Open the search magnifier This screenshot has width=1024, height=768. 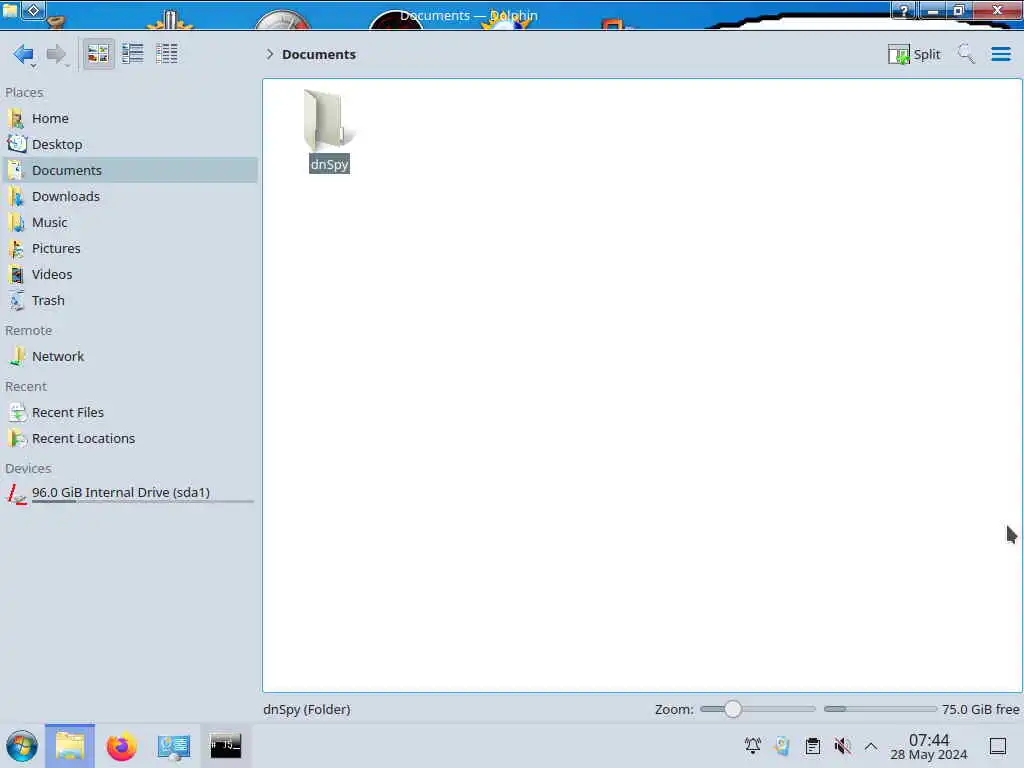point(966,54)
